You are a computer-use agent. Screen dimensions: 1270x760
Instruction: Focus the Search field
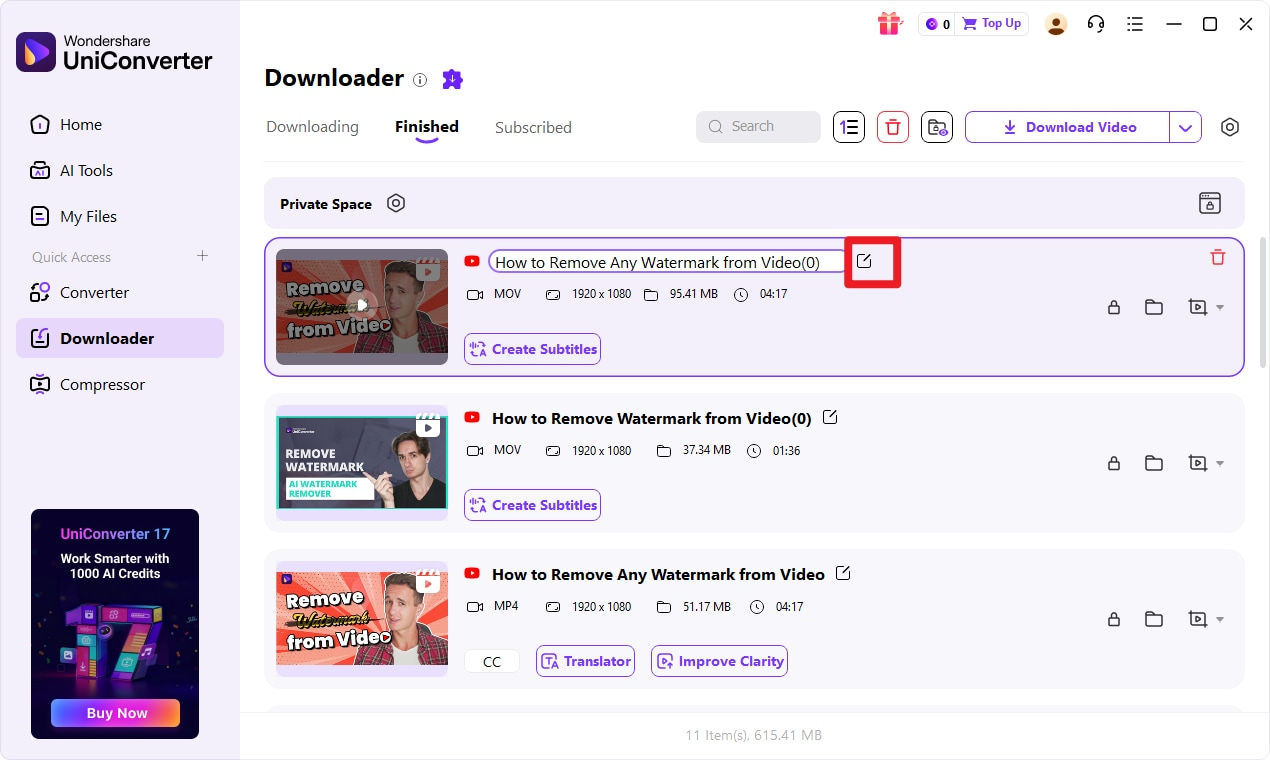coord(758,127)
